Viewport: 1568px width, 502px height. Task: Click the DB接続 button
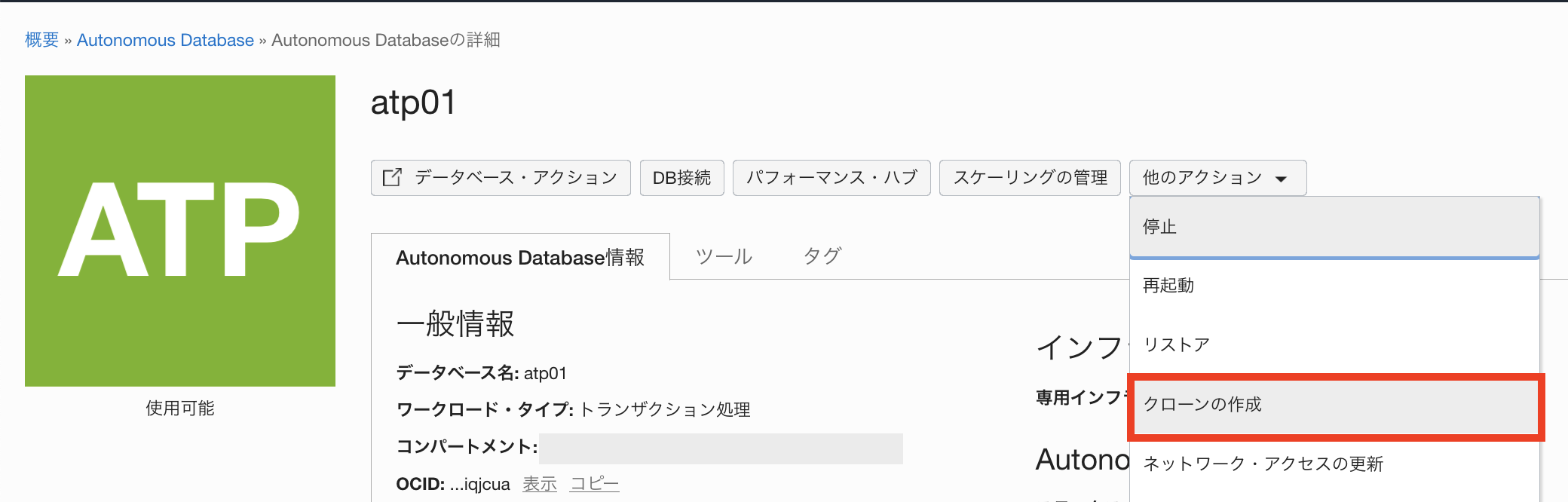click(681, 177)
